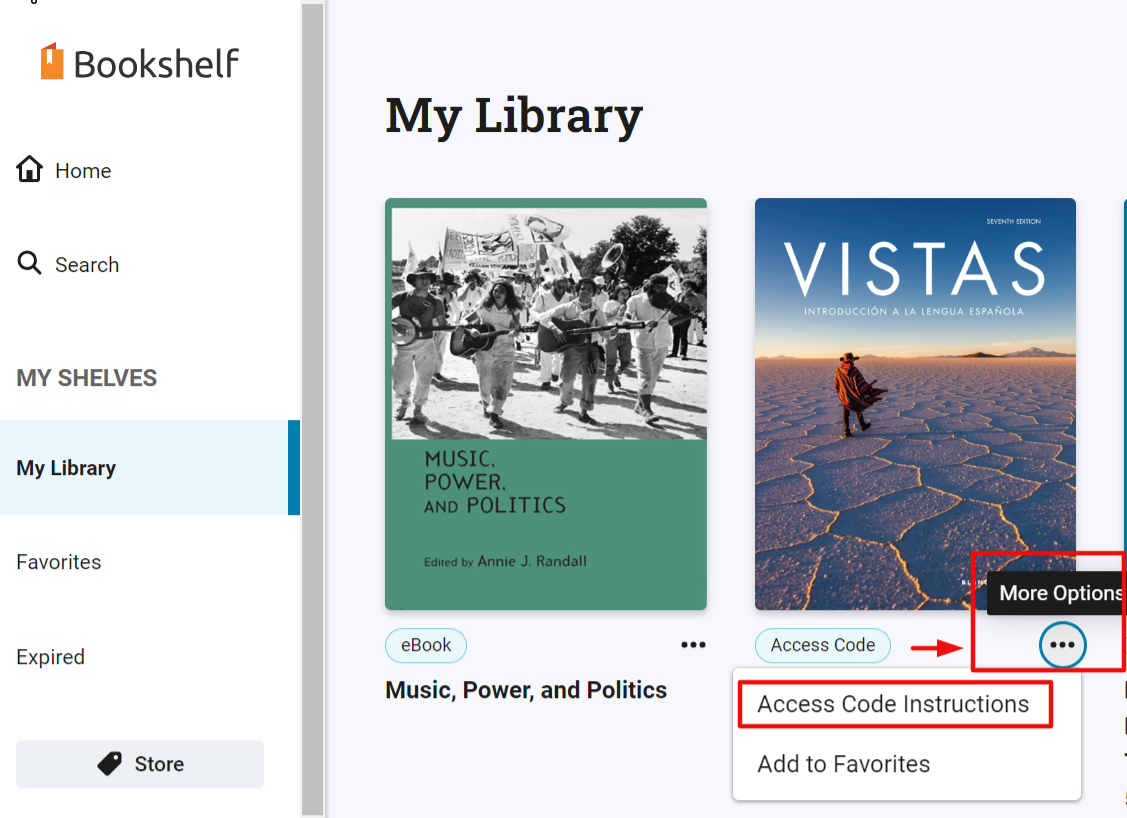Screen dimensions: 1127x818
Task: Select Add to Favorites in the menu
Action: pos(843,763)
